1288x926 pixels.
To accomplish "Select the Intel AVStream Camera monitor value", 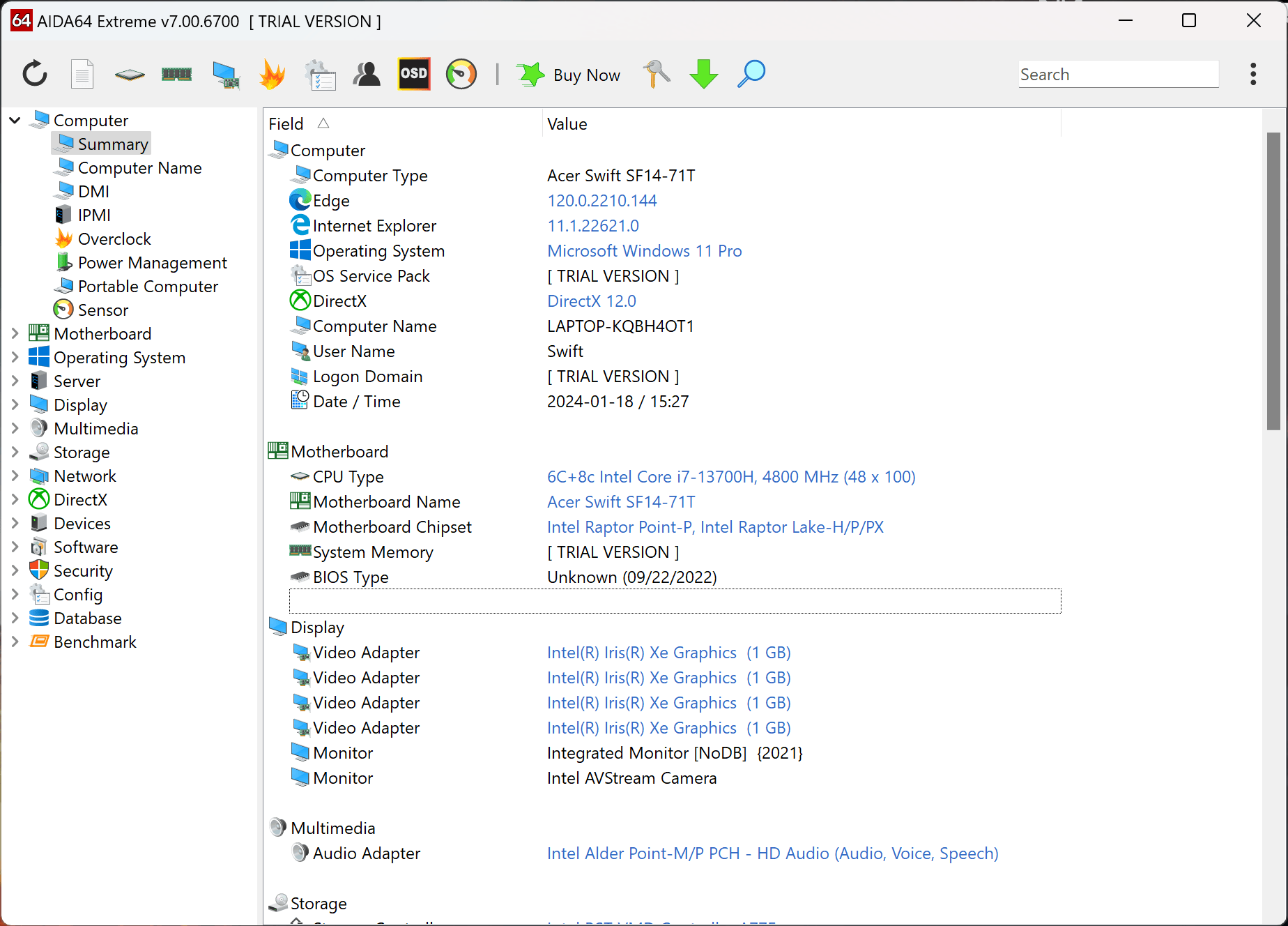I will pos(631,778).
